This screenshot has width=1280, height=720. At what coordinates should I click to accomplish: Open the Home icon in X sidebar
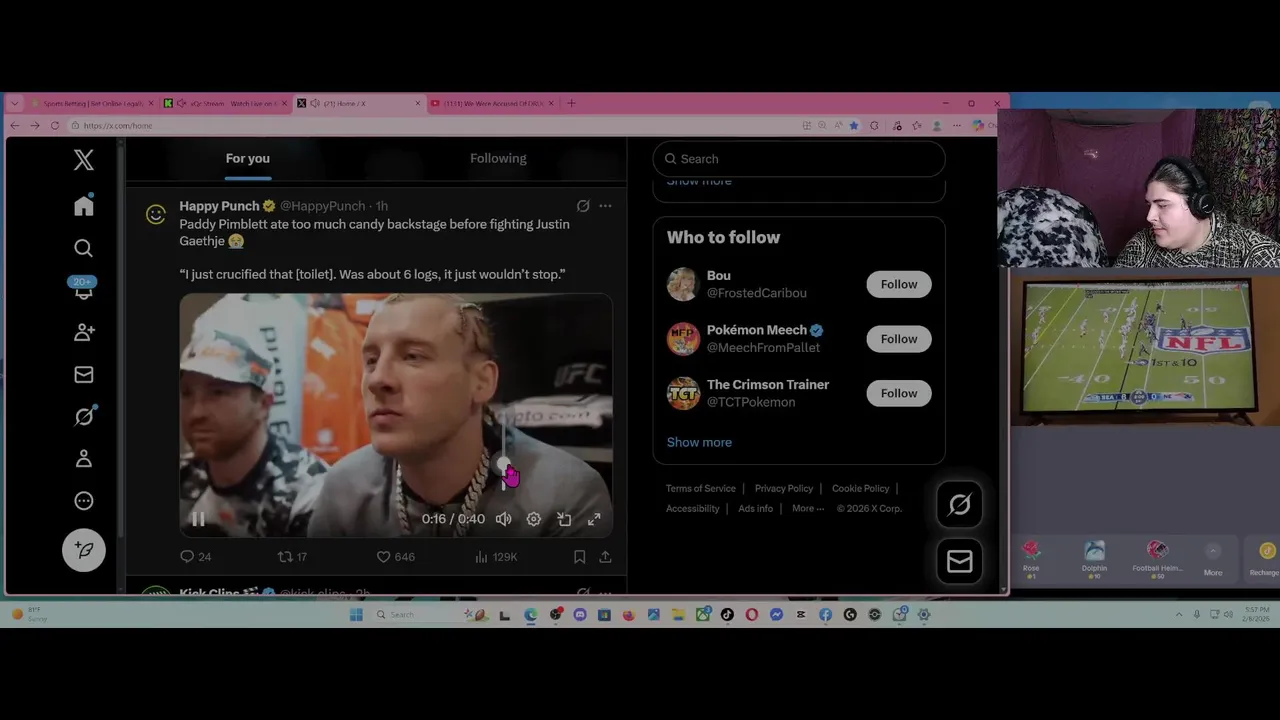click(84, 205)
